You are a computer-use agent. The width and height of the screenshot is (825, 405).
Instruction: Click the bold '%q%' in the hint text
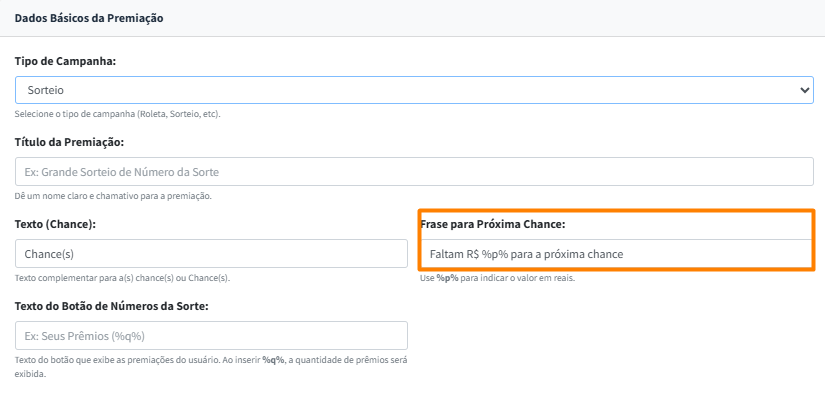point(273,359)
